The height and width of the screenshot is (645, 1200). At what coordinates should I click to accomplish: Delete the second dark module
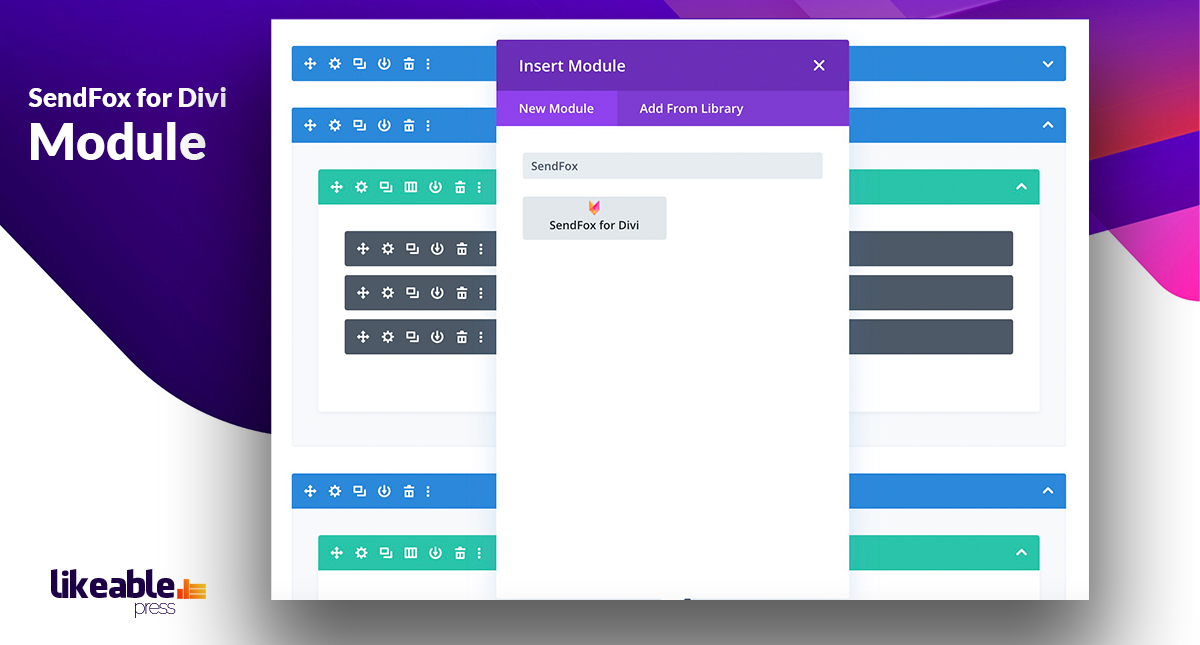click(462, 293)
